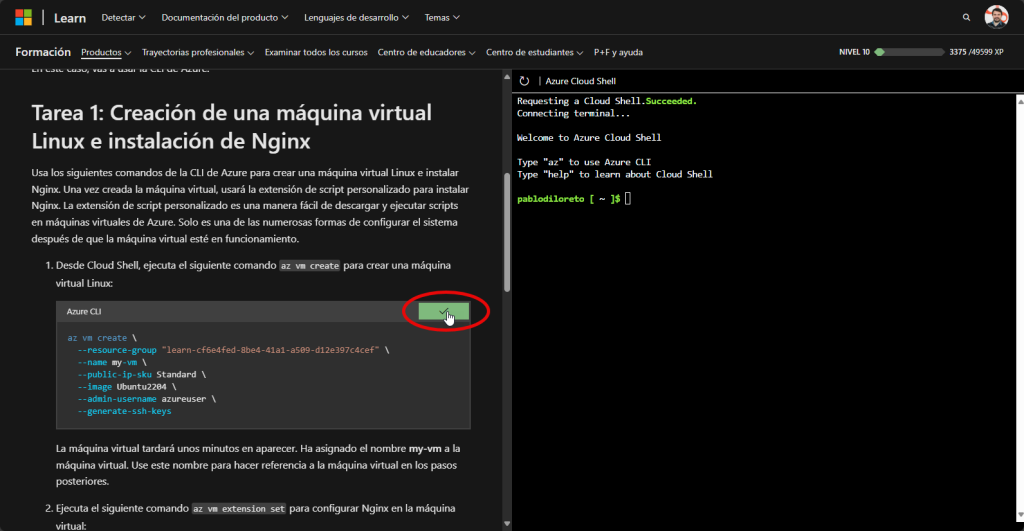Open the Temas dropdown
Image resolution: width=1024 pixels, height=531 pixels.
(442, 17)
